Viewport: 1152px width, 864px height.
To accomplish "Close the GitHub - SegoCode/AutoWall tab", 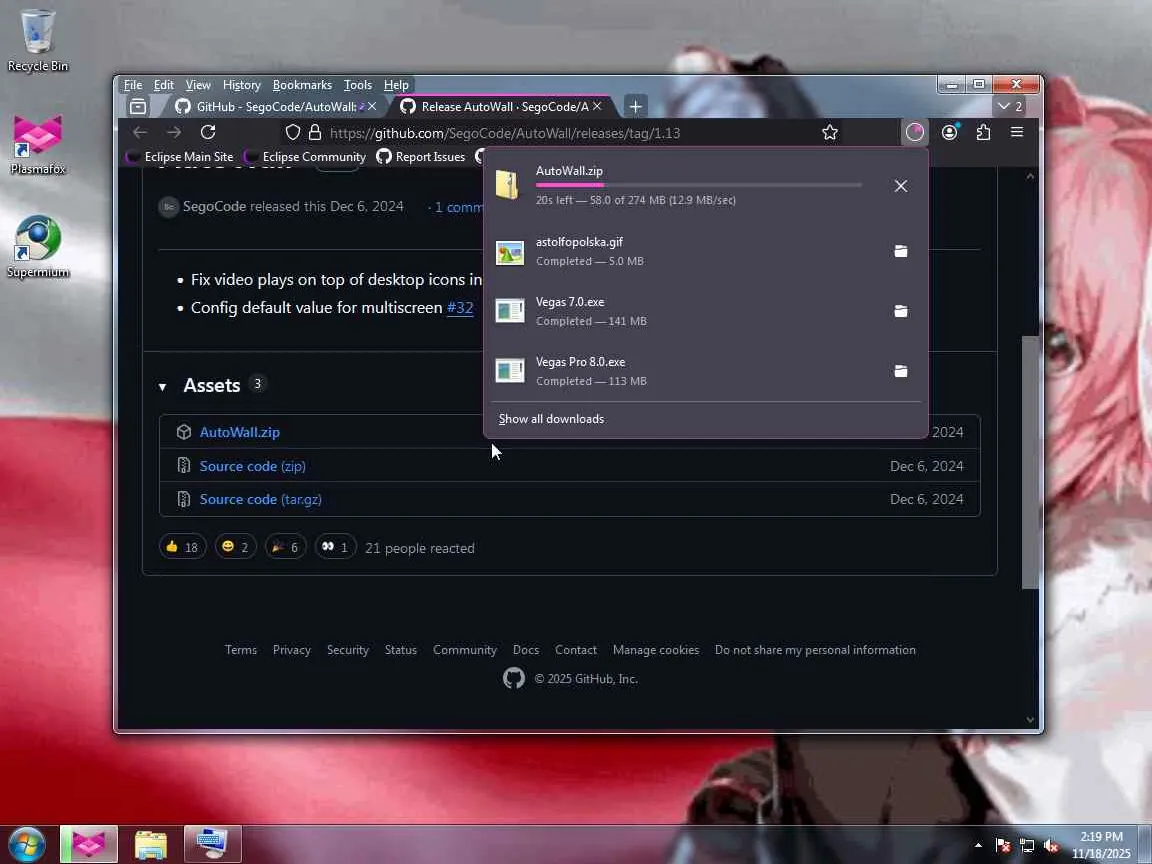I will pos(372,107).
